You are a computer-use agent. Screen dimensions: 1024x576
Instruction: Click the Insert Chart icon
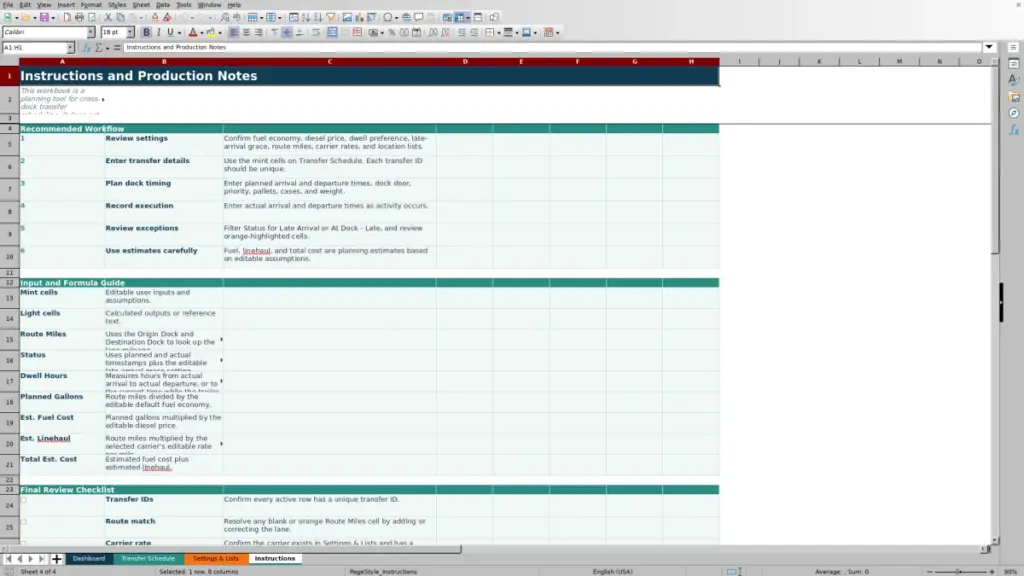[x=359, y=18]
